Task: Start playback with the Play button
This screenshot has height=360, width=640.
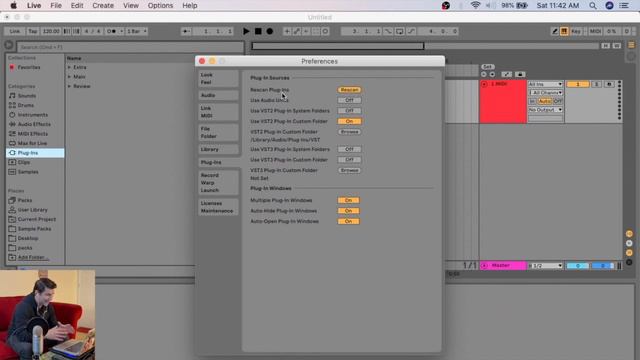Action: [x=246, y=31]
